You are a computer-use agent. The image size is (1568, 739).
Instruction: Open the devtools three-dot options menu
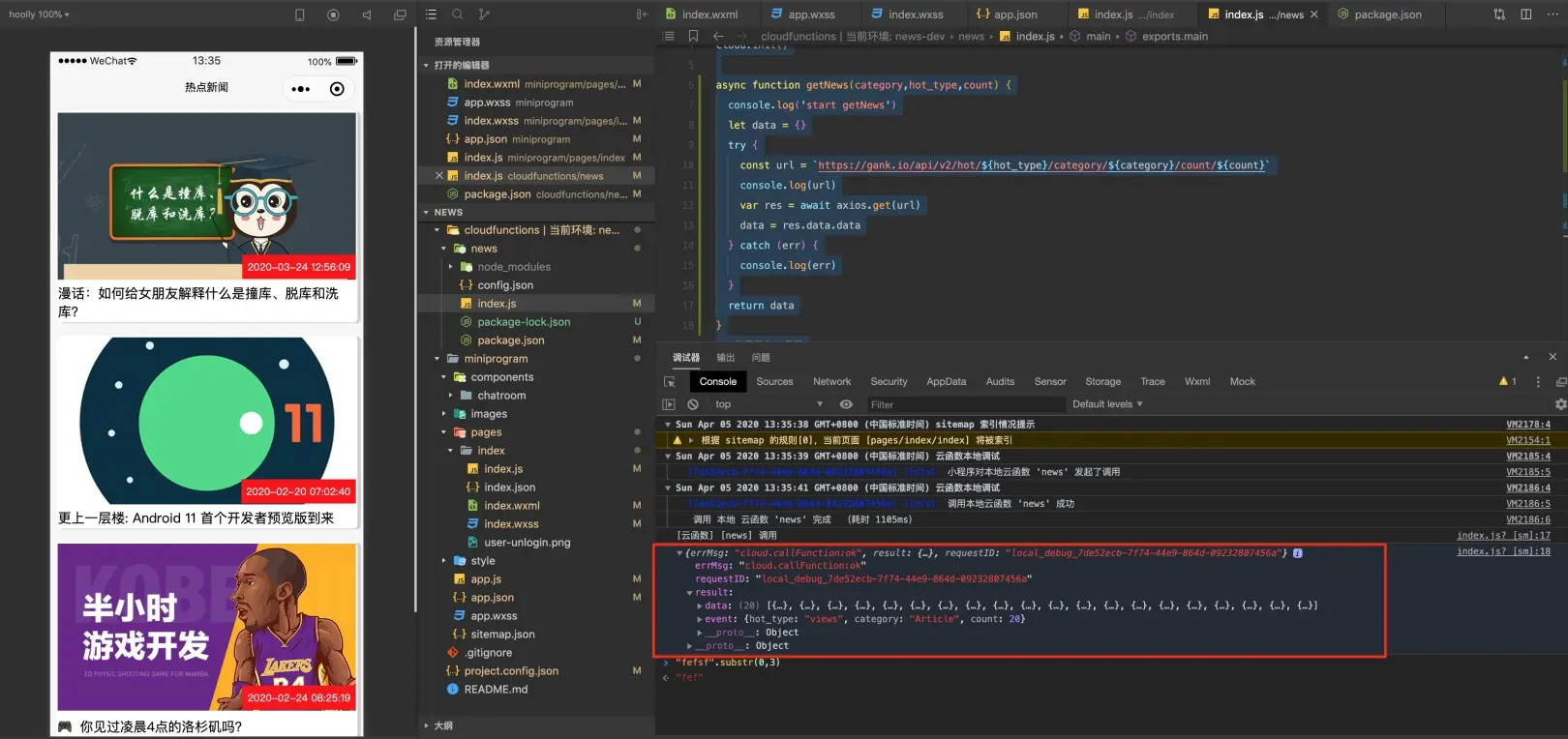coord(1538,382)
